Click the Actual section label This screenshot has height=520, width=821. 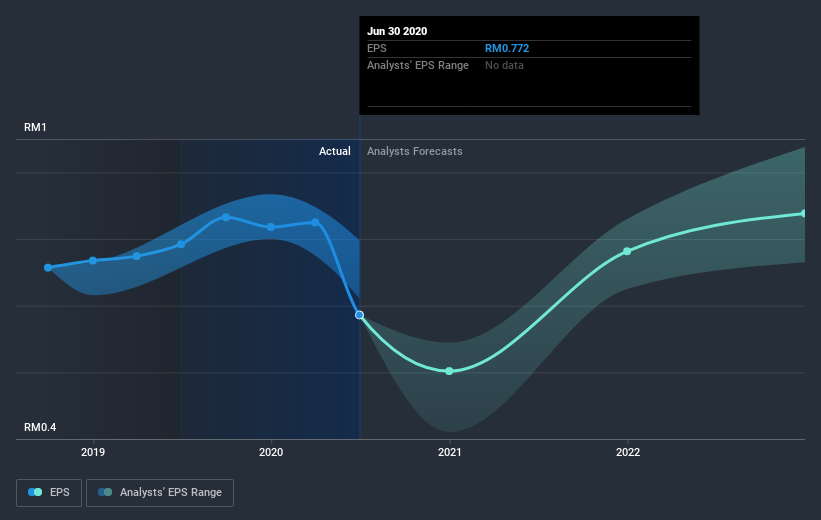[x=335, y=151]
